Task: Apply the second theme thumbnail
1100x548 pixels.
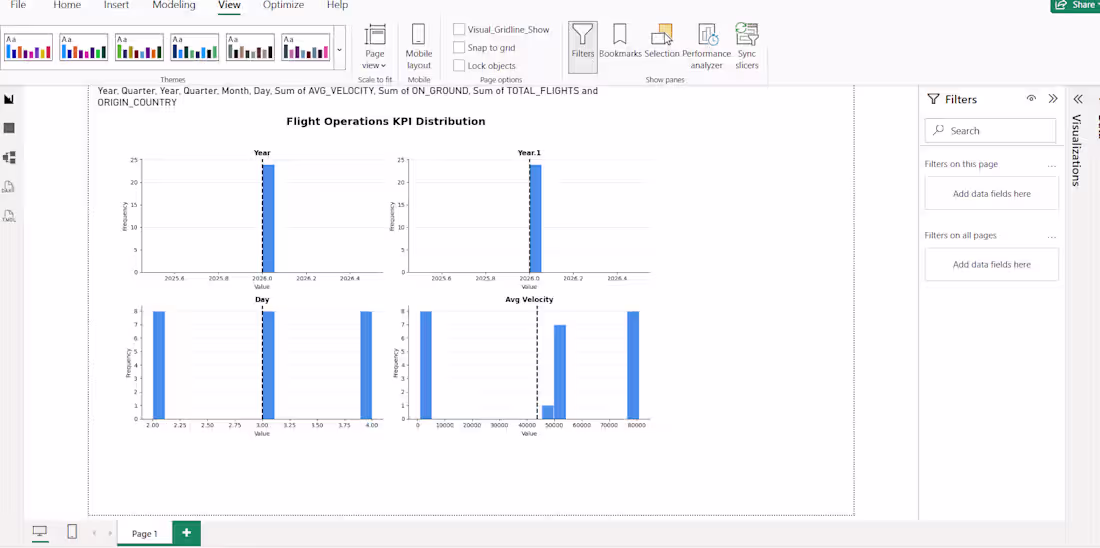Action: pos(83,47)
